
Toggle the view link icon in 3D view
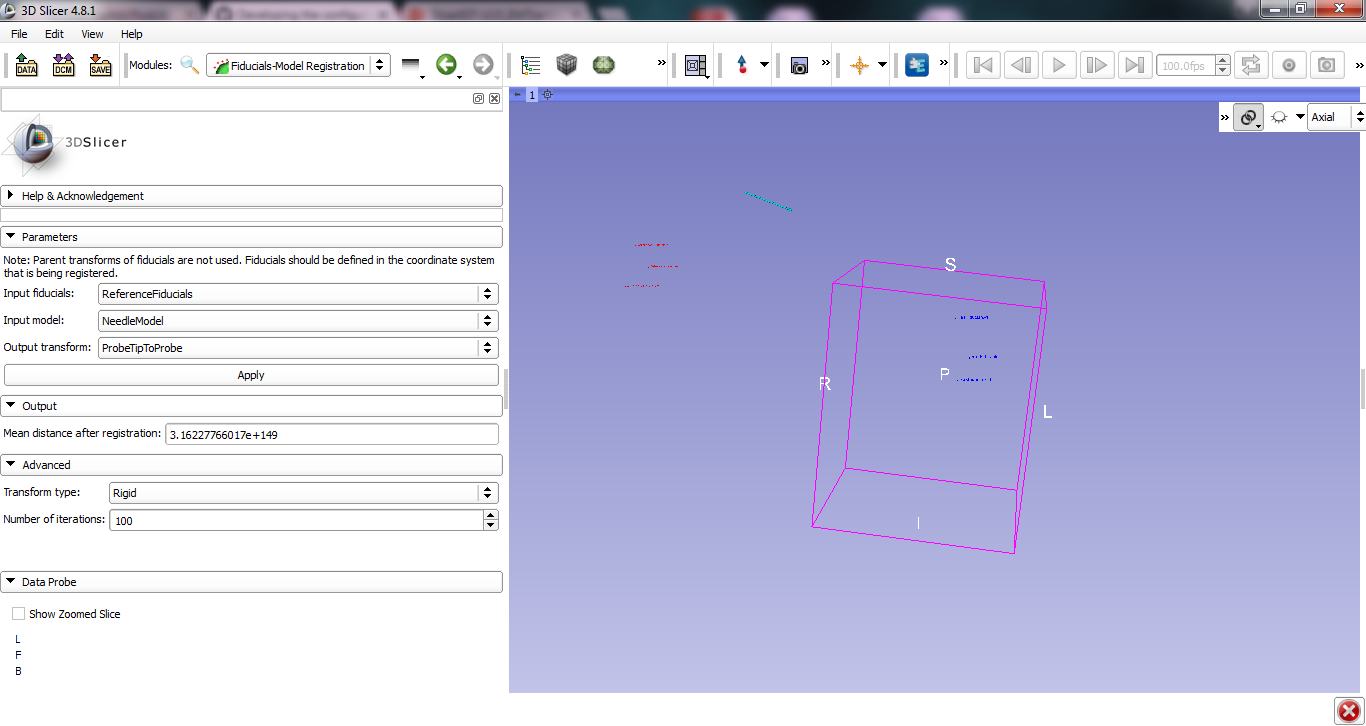tap(1248, 117)
